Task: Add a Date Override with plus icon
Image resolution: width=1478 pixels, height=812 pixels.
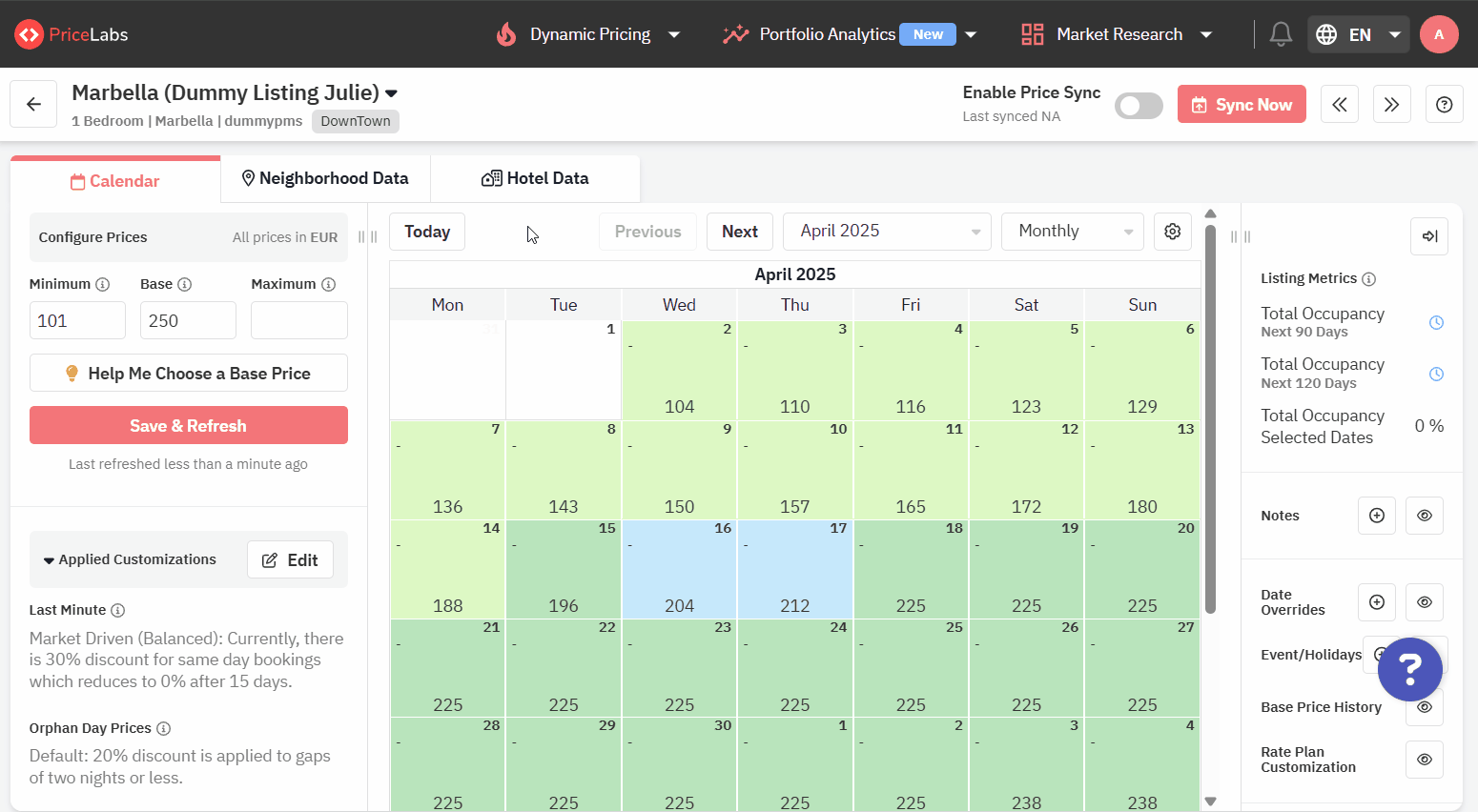Action: [1376, 602]
